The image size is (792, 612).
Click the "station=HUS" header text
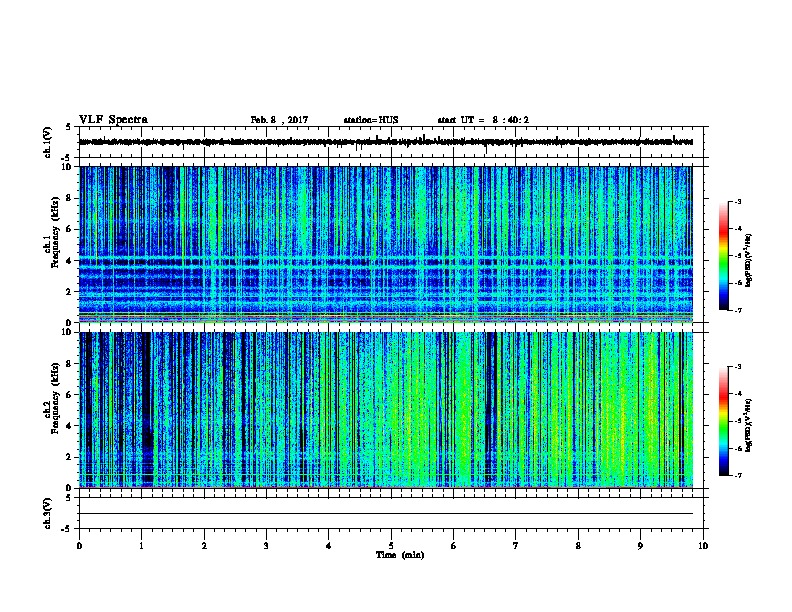[x=371, y=120]
